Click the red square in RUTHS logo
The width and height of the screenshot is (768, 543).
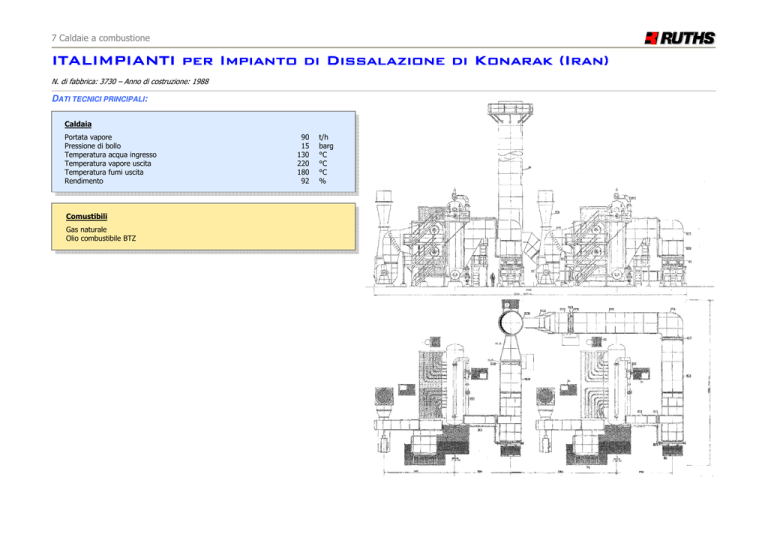click(x=652, y=39)
